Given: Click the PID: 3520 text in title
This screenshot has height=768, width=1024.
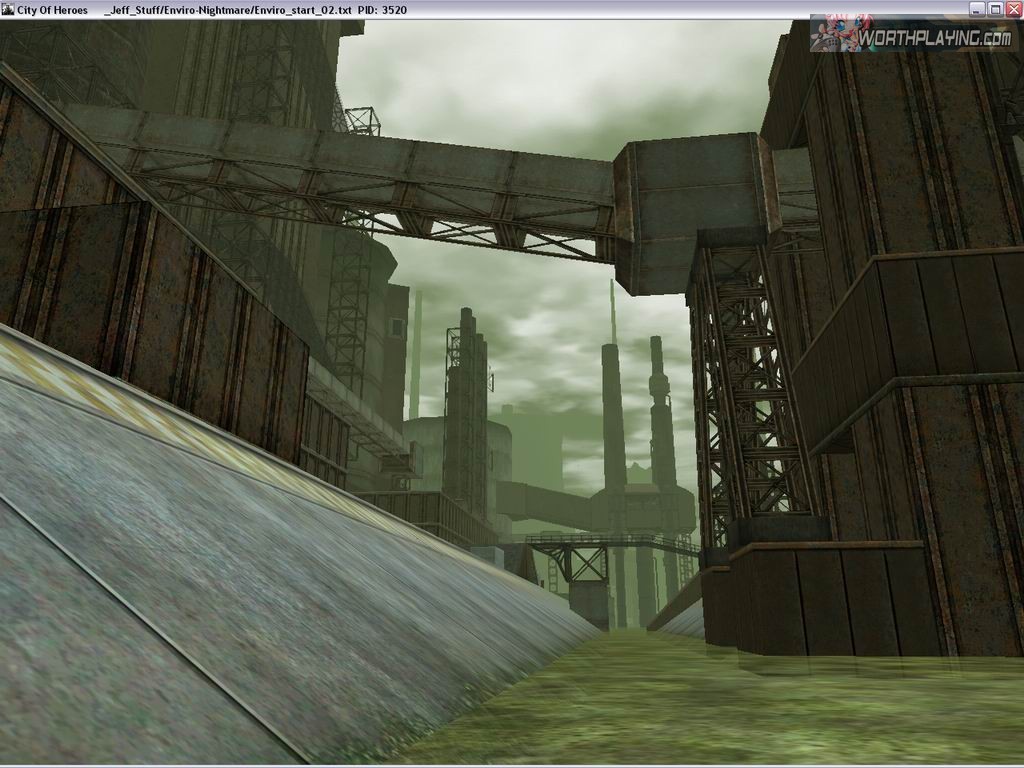Looking at the screenshot, I should (x=382, y=10).
